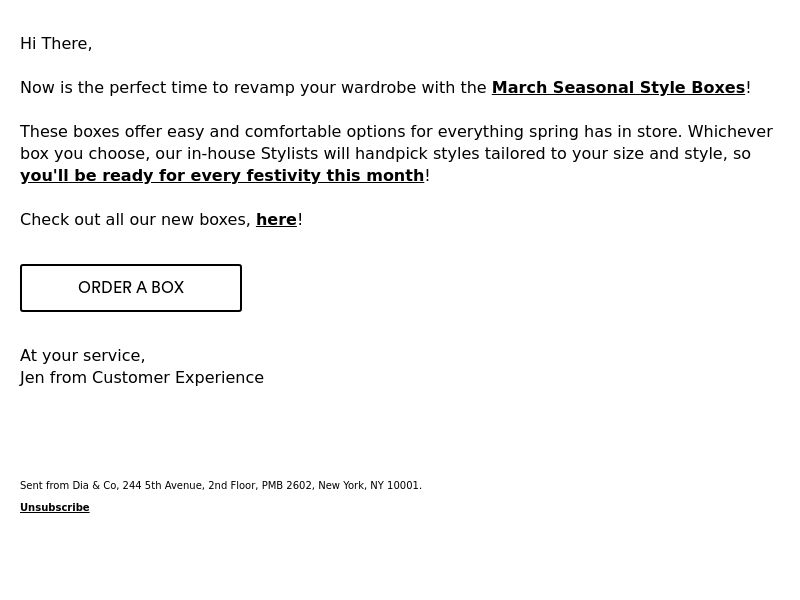Viewport: 800px width, 600px height.
Task: Click the word 'Whichever' in the paragraph
Action: [x=730, y=132]
